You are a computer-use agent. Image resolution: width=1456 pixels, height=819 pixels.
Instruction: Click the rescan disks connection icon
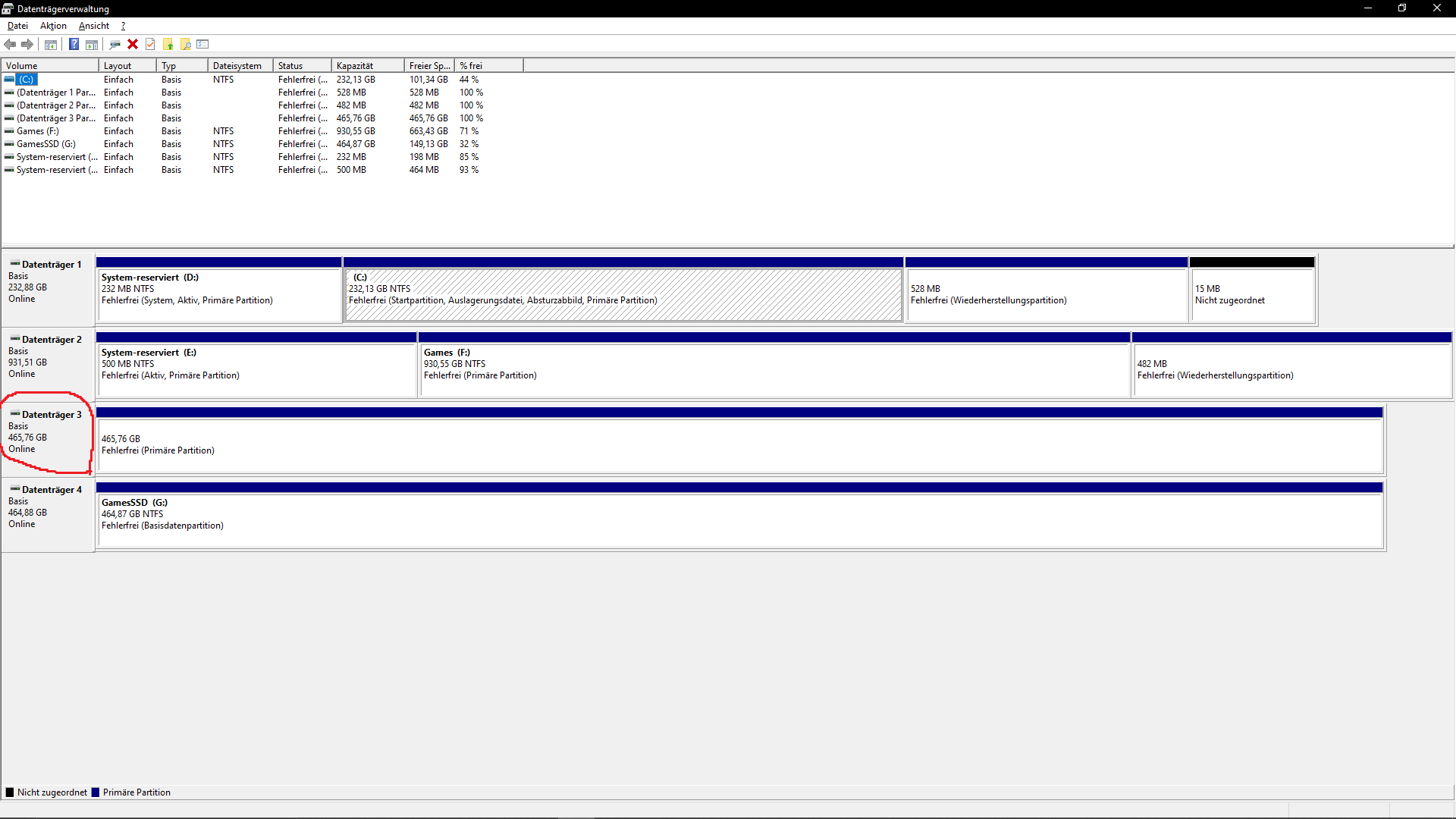(x=115, y=44)
